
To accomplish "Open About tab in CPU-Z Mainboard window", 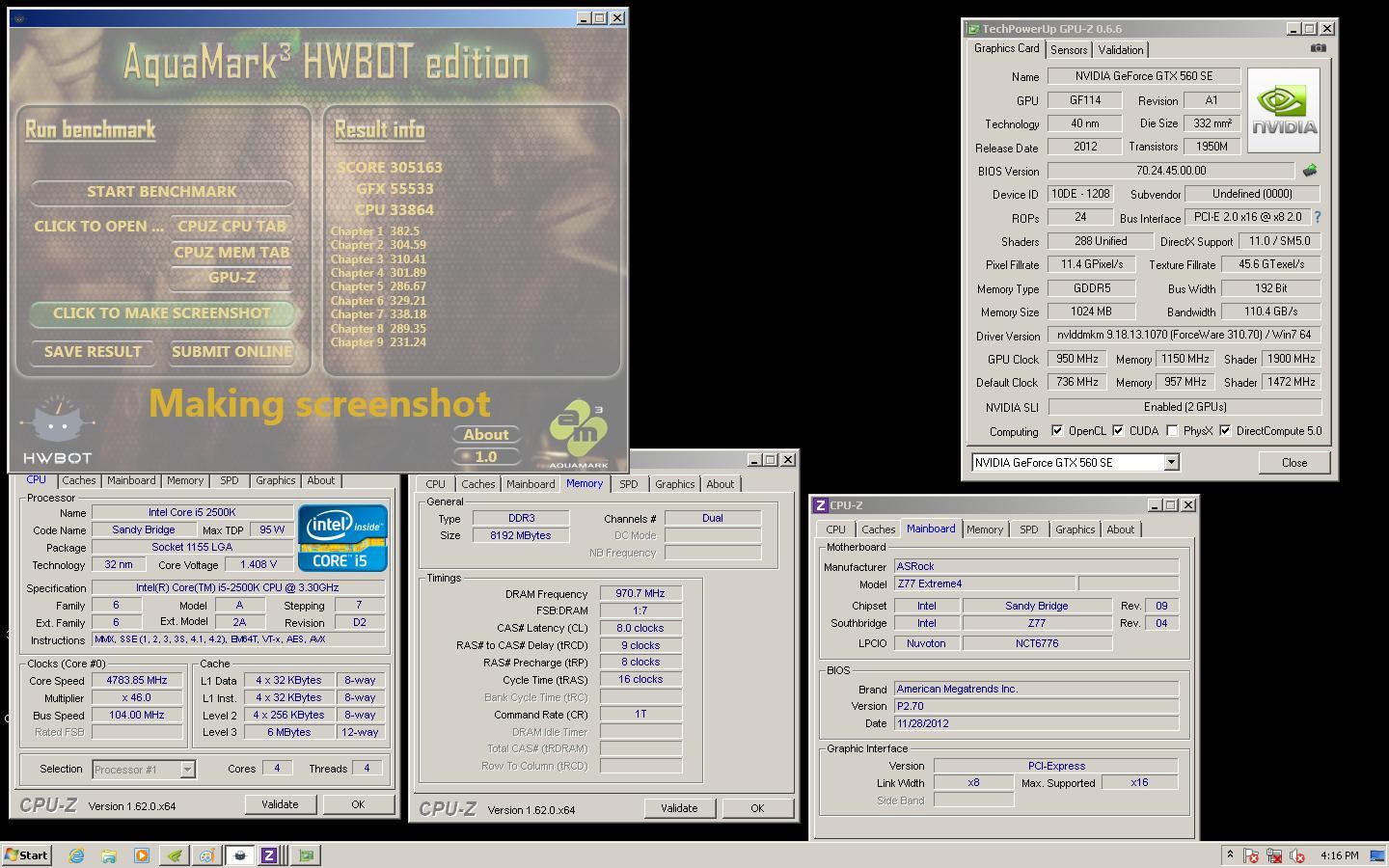I will point(1120,529).
